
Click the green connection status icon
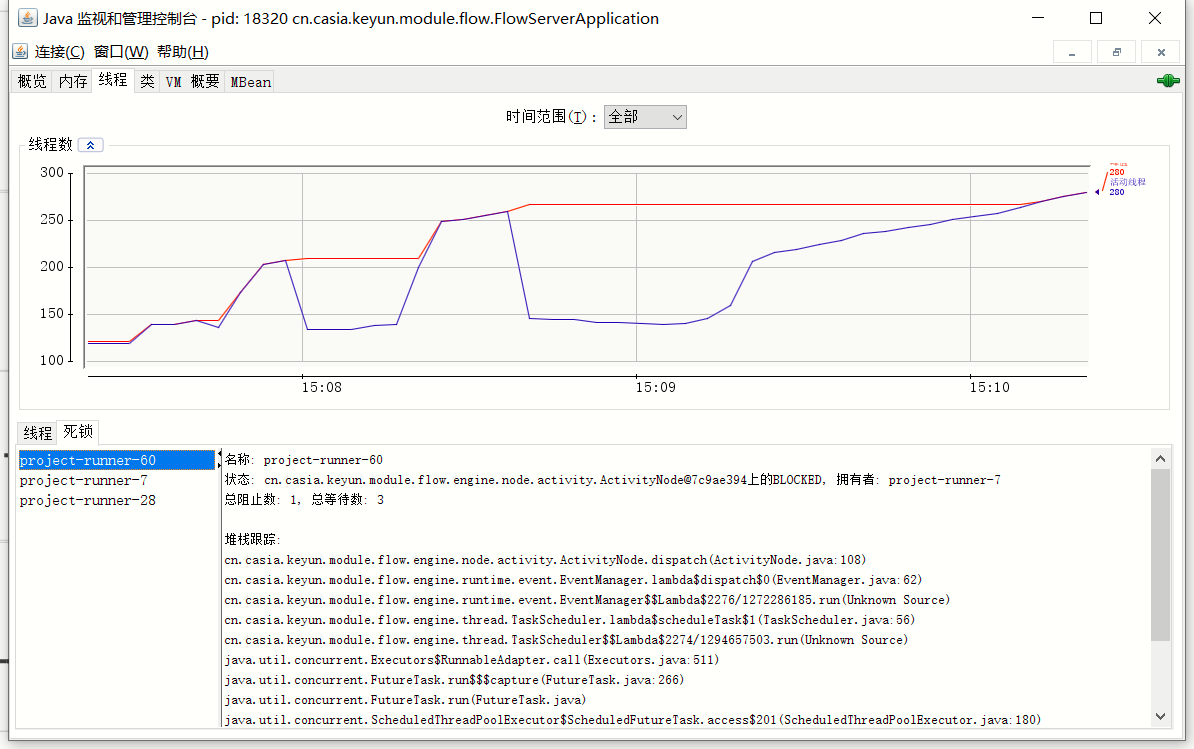click(x=1167, y=80)
